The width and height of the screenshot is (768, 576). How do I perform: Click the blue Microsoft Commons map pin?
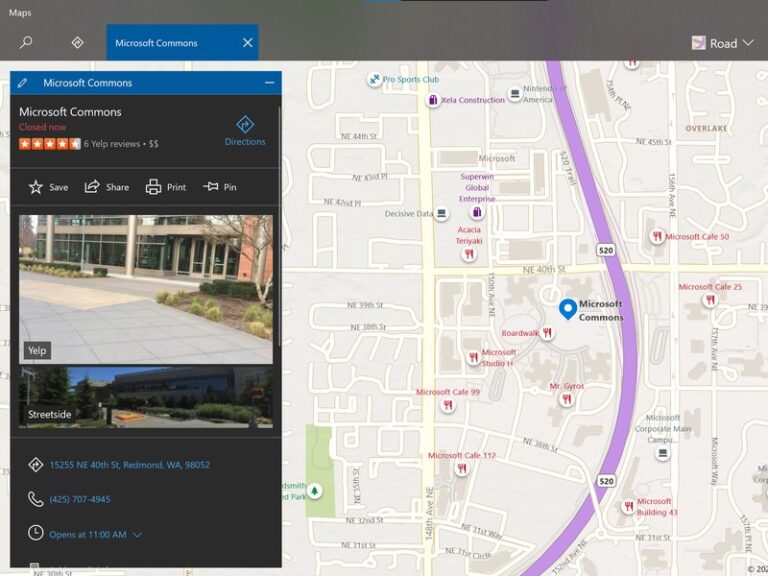click(x=567, y=309)
